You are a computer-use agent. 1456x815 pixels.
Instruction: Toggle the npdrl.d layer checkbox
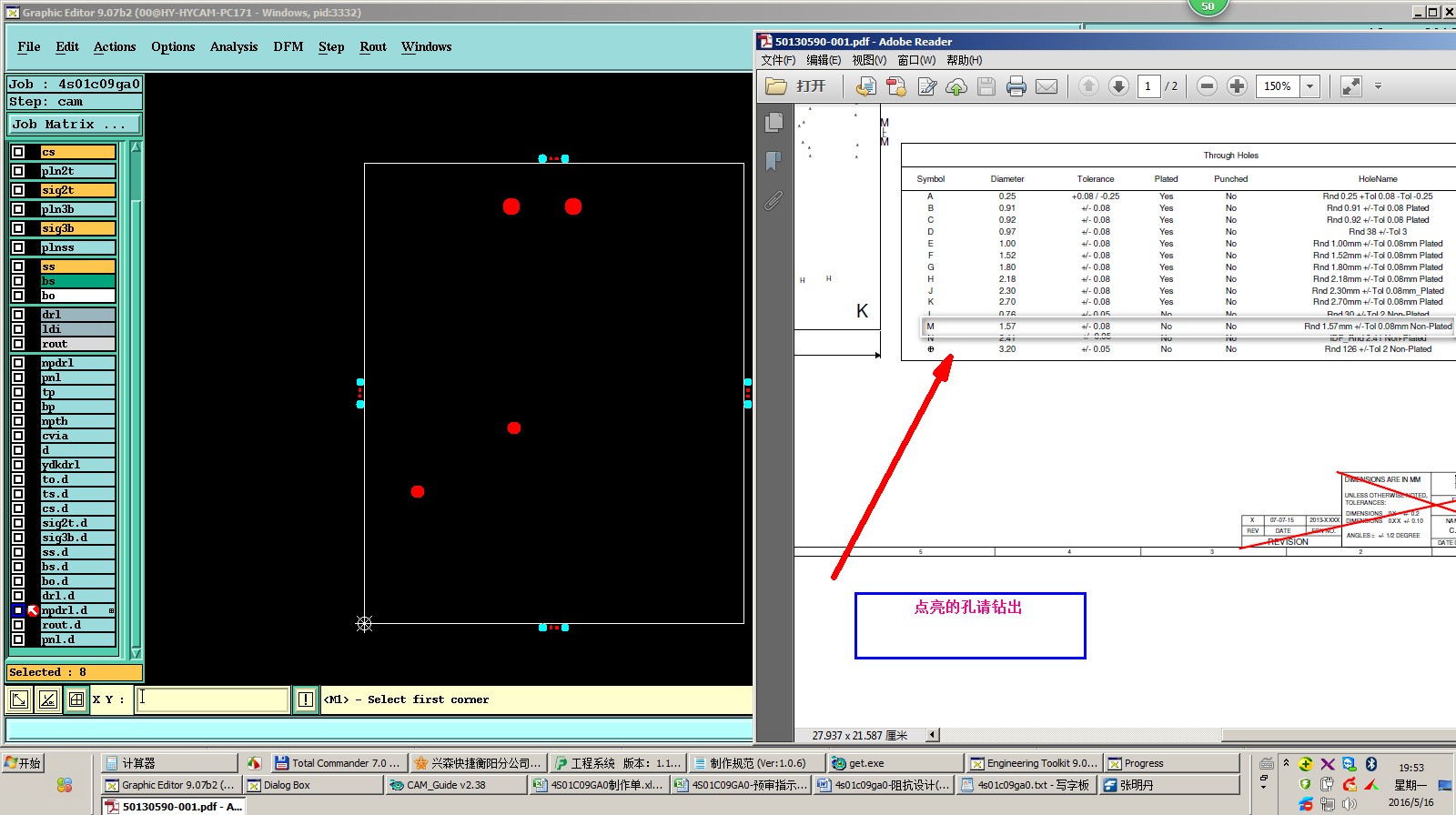coord(18,610)
